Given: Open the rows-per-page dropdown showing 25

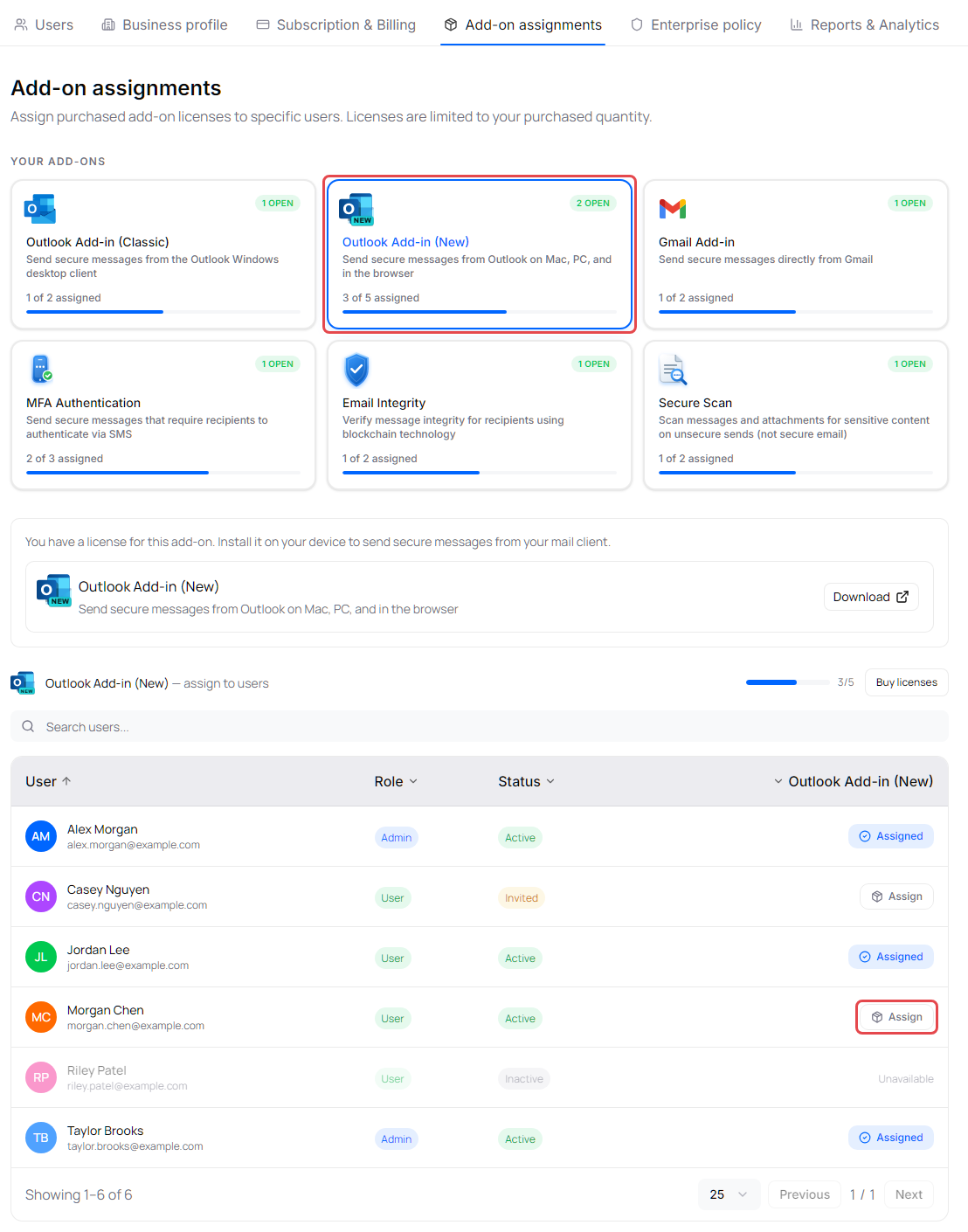Looking at the screenshot, I should 729,1194.
